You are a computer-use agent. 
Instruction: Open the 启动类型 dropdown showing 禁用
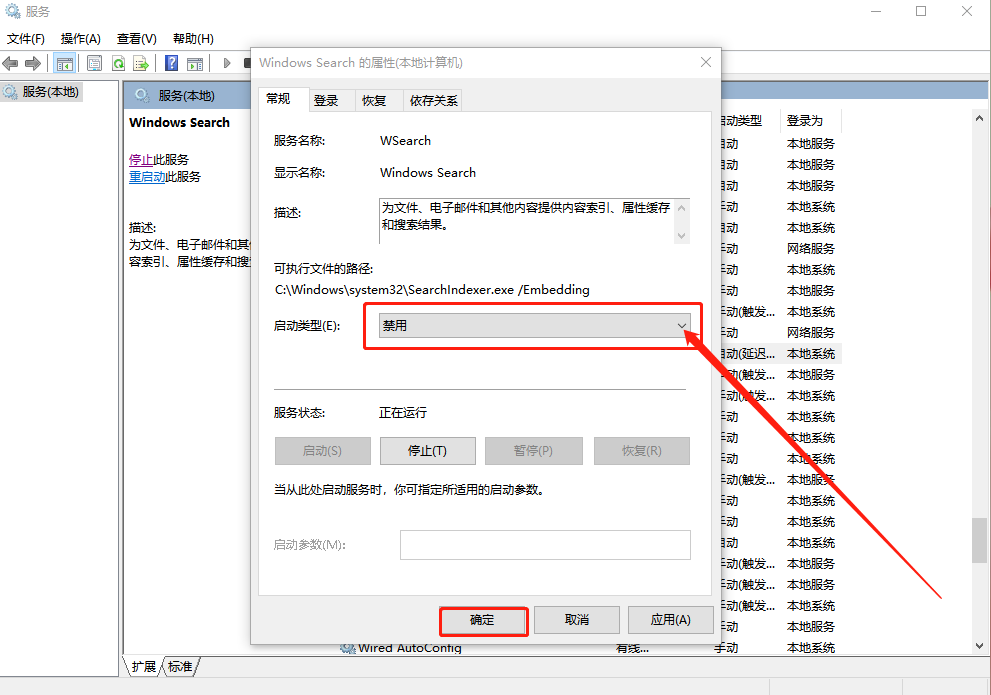pyautogui.click(x=681, y=326)
